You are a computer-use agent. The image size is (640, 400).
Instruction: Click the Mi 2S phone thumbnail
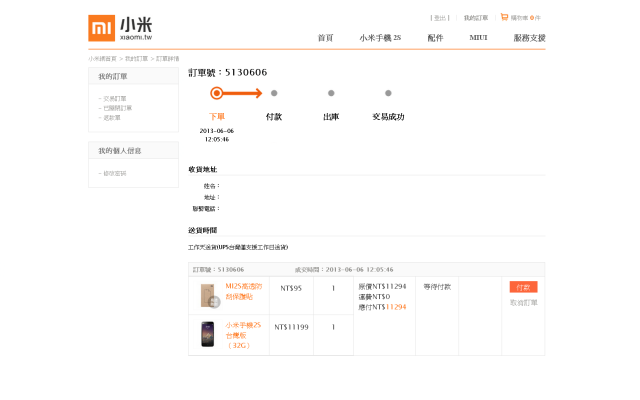tap(208, 334)
